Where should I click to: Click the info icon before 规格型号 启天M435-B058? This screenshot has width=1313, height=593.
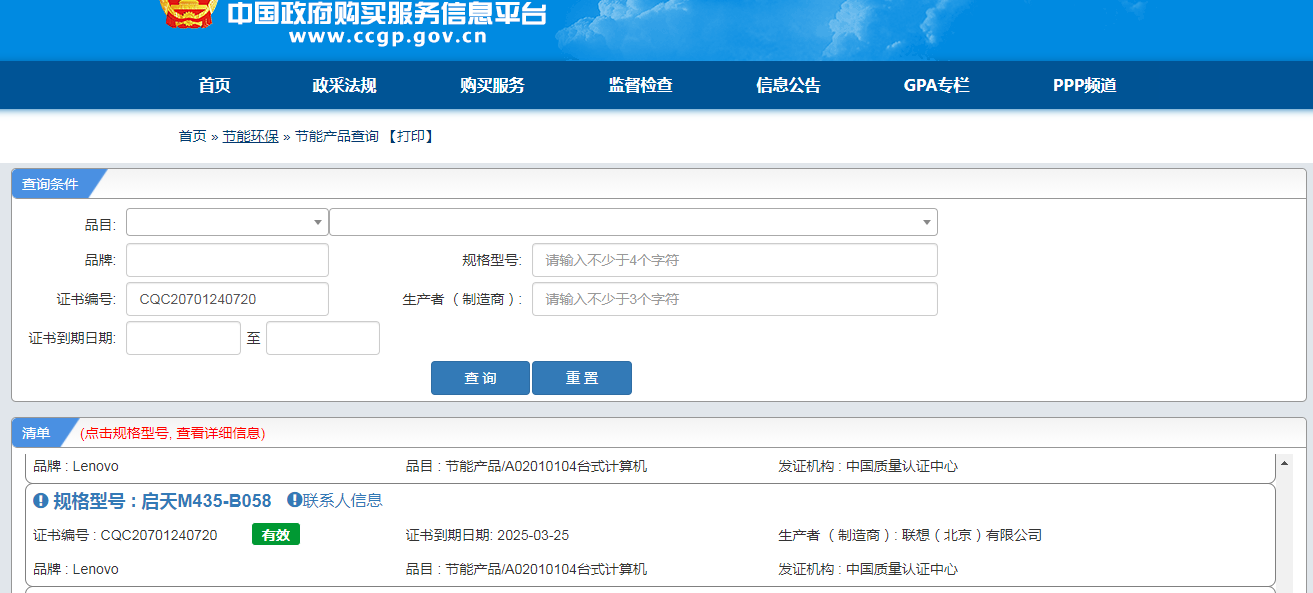40,500
